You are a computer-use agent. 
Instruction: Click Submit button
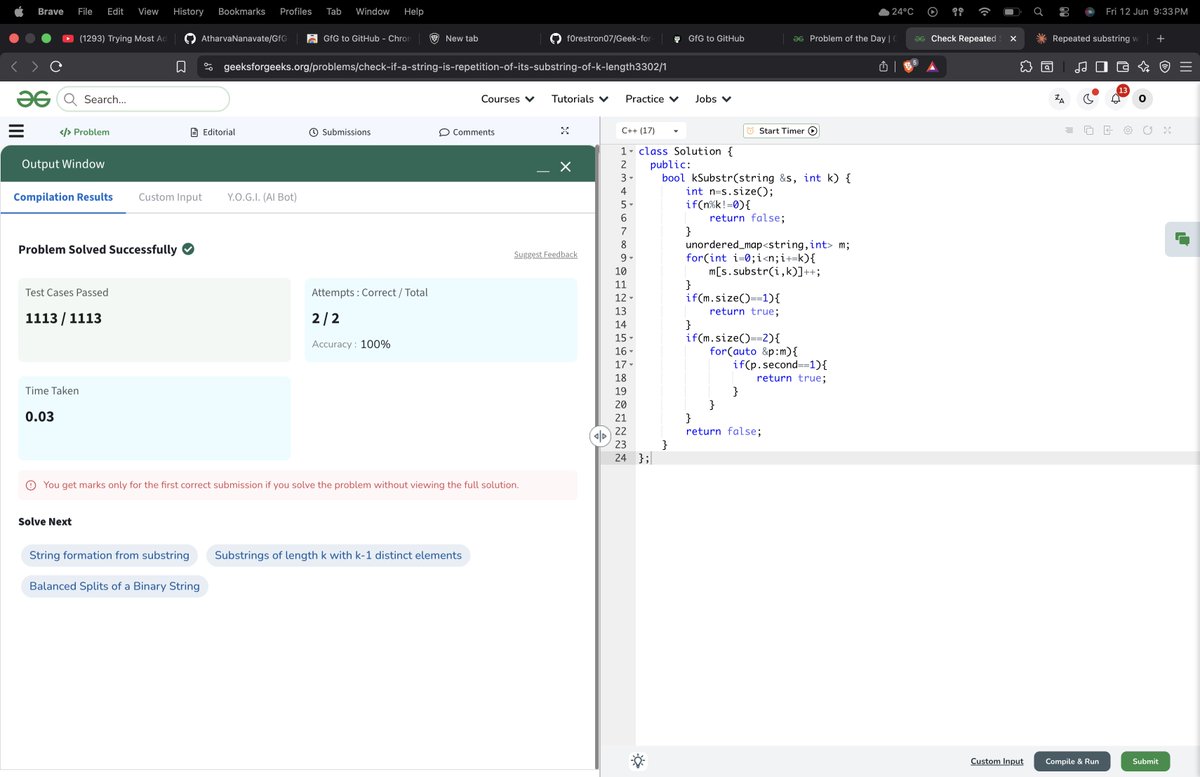click(1145, 761)
